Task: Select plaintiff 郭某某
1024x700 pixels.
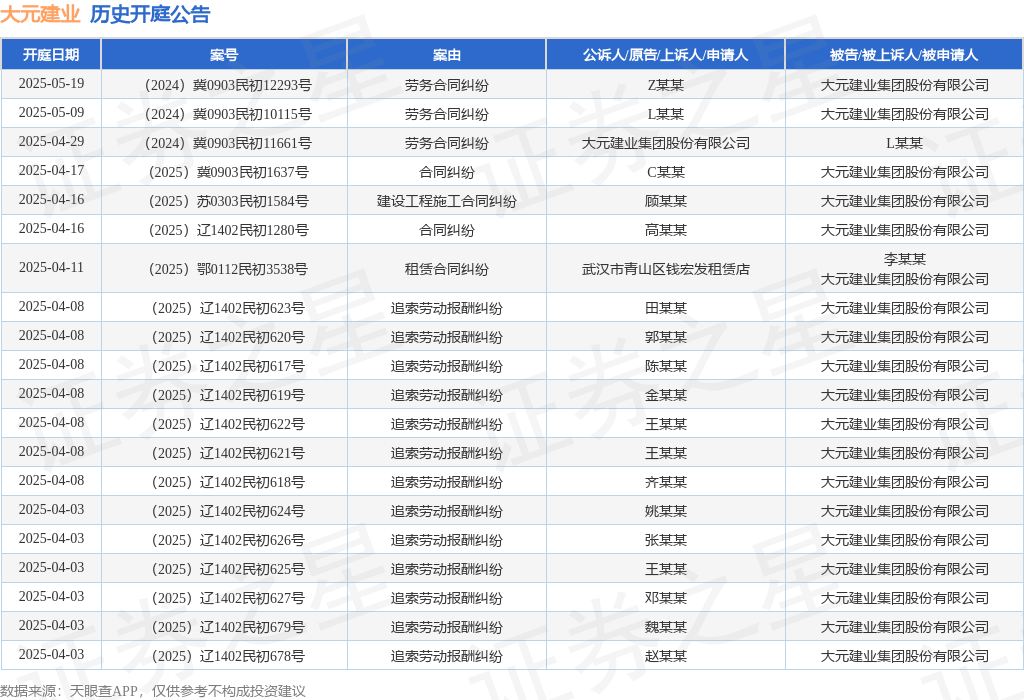Action: pyautogui.click(x=665, y=337)
